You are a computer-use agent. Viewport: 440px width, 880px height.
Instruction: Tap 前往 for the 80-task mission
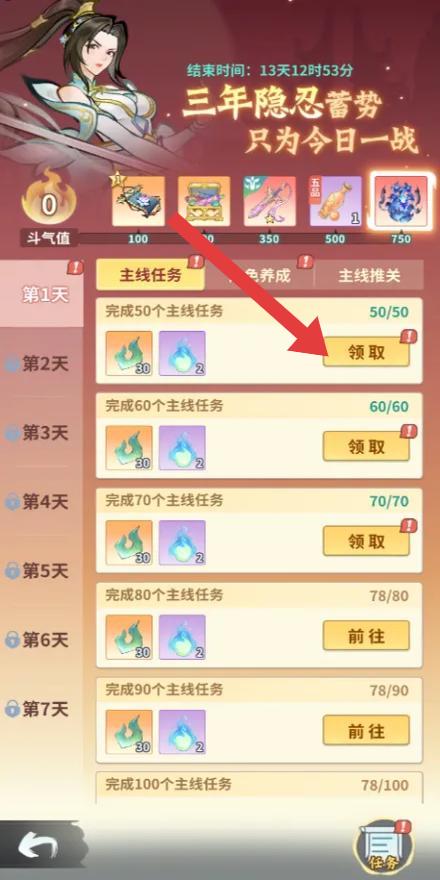click(366, 636)
